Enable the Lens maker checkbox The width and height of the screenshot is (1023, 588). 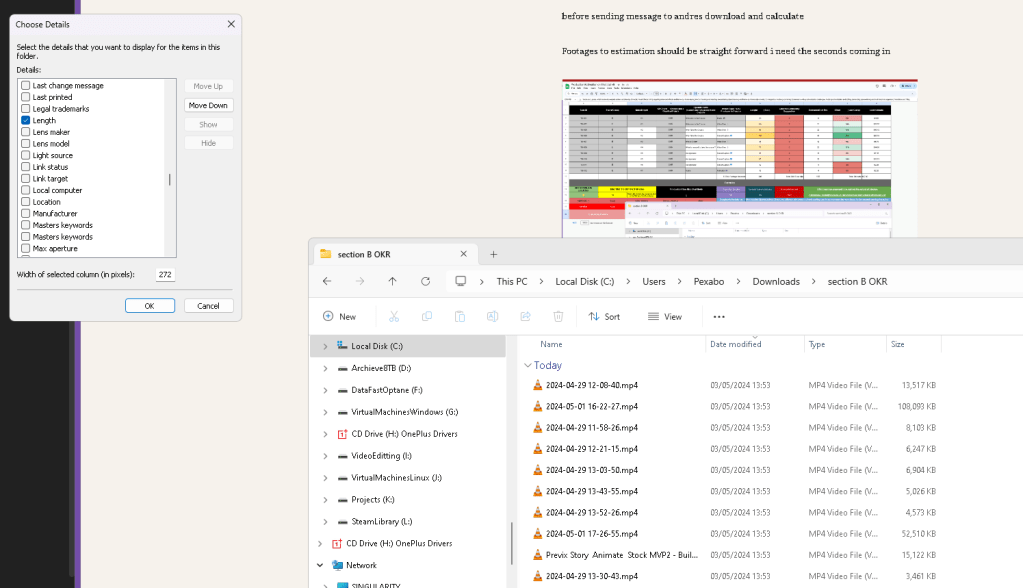tap(25, 132)
